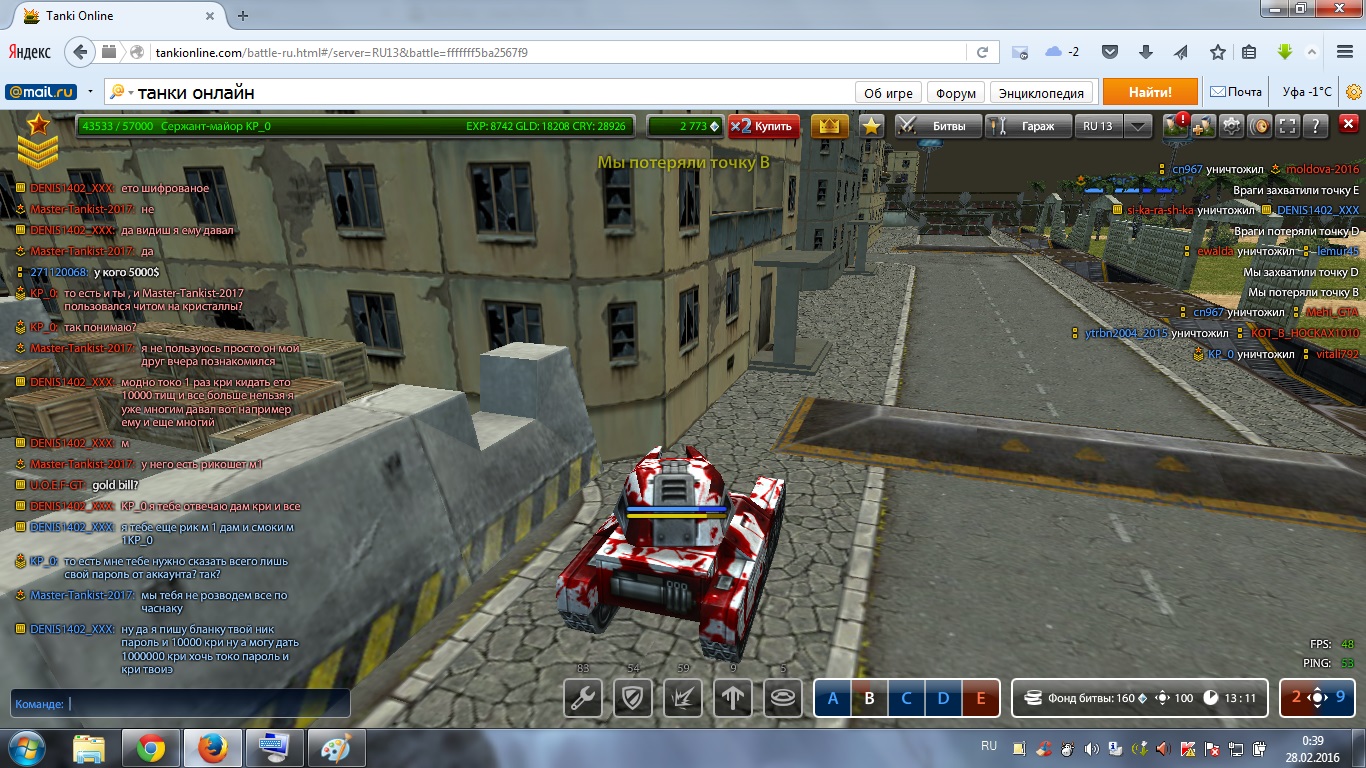Open the game help question mark

pos(1316,126)
